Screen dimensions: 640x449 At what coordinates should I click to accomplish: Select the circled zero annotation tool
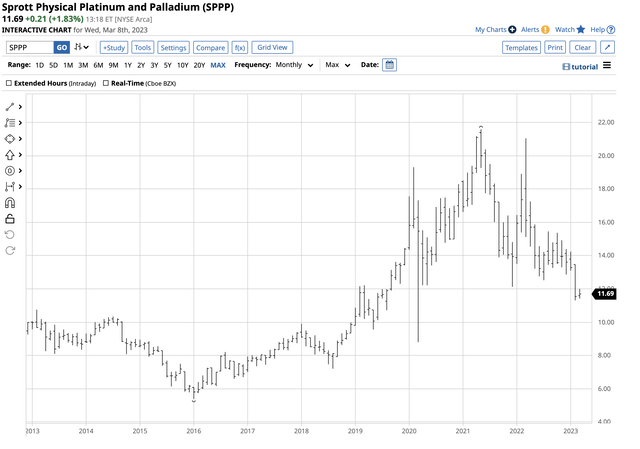[x=10, y=171]
